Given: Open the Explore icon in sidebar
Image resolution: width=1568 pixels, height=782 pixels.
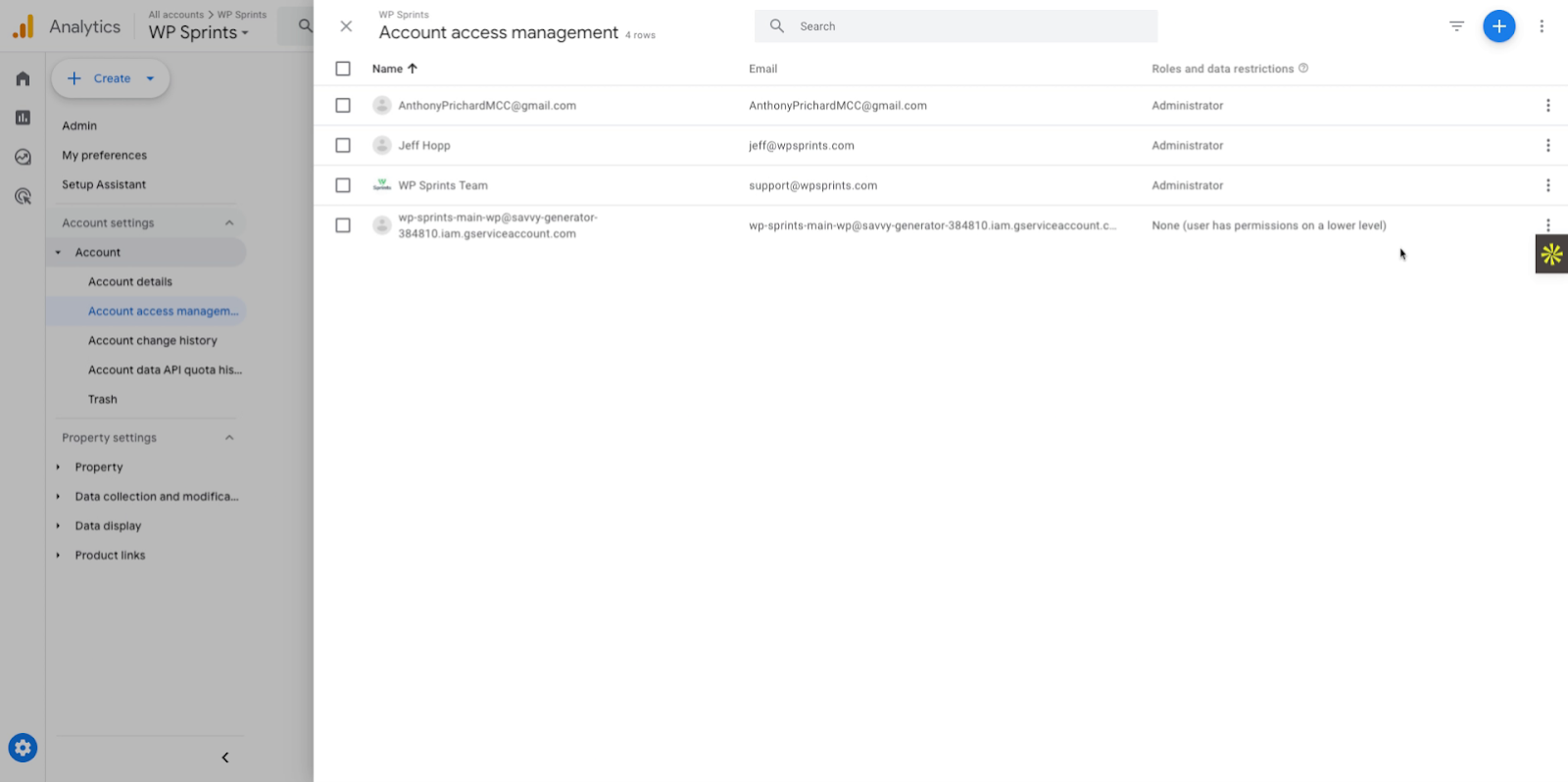Looking at the screenshot, I should coord(23,157).
